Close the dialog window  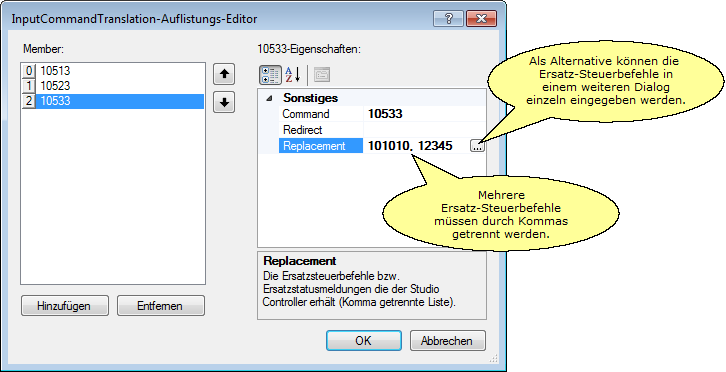[482, 19]
